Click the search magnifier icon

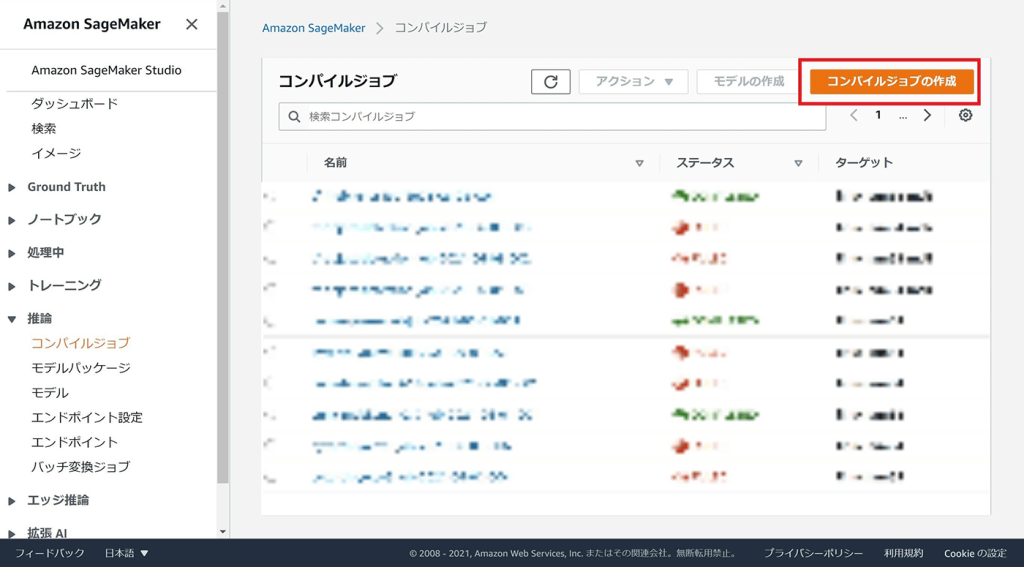[295, 117]
